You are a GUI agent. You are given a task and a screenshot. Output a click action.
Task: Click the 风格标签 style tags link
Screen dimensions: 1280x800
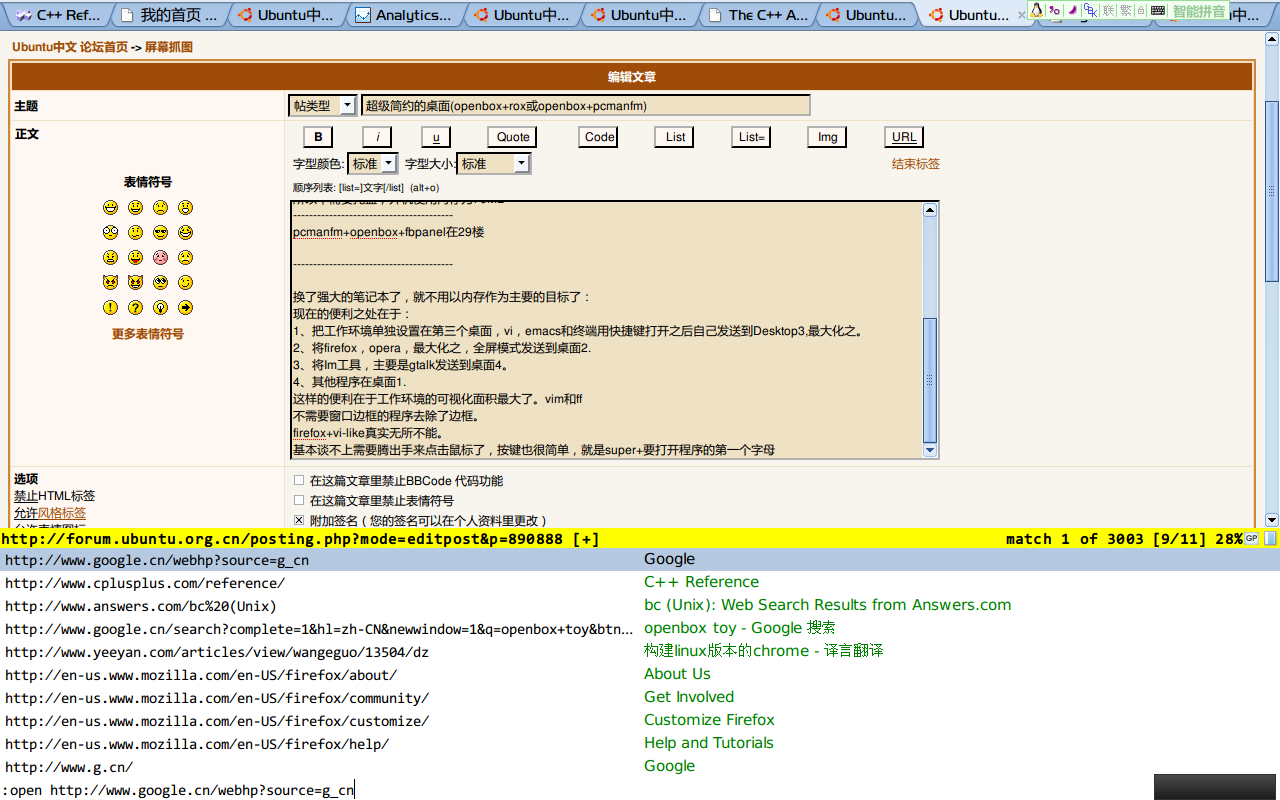tap(62, 513)
